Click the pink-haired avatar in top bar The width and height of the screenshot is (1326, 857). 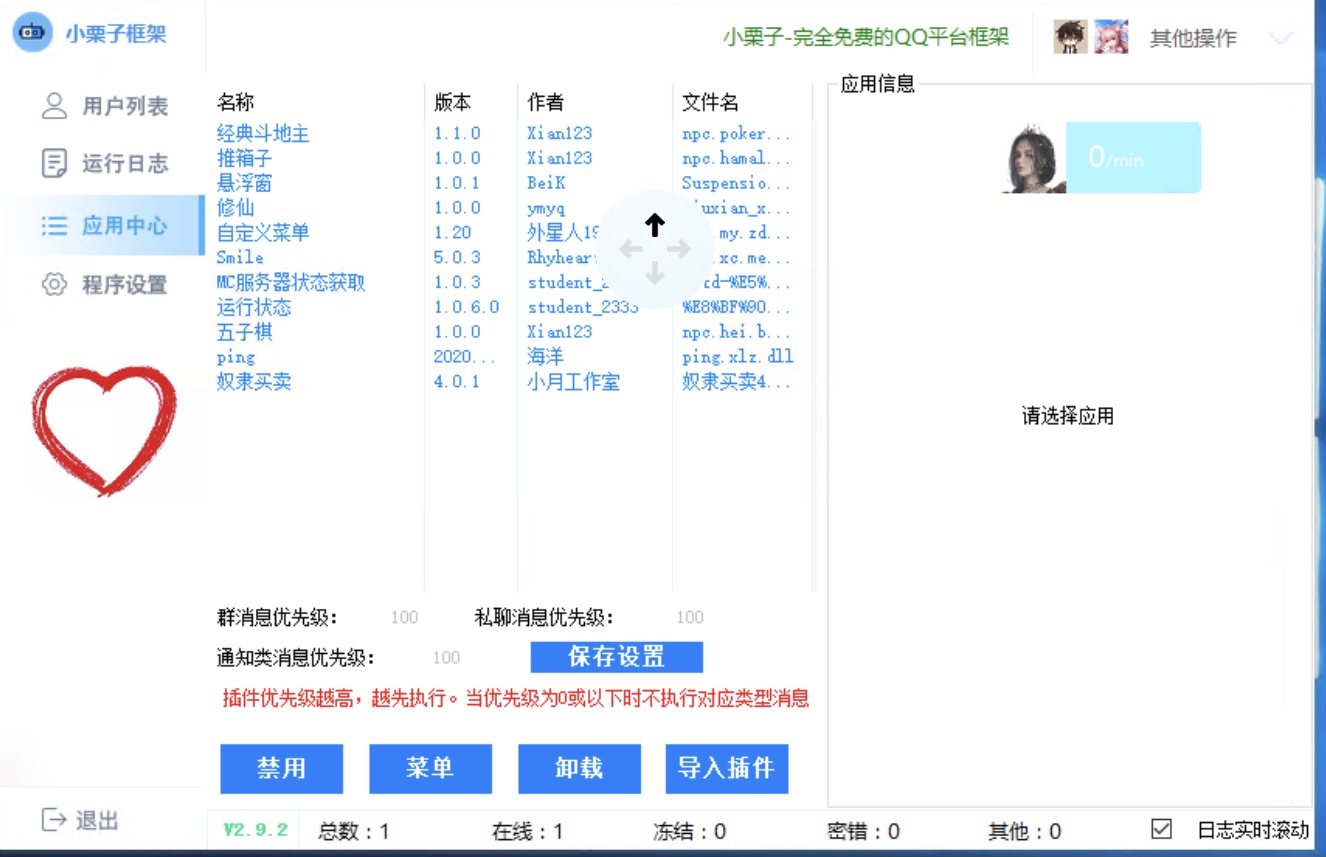(1110, 38)
